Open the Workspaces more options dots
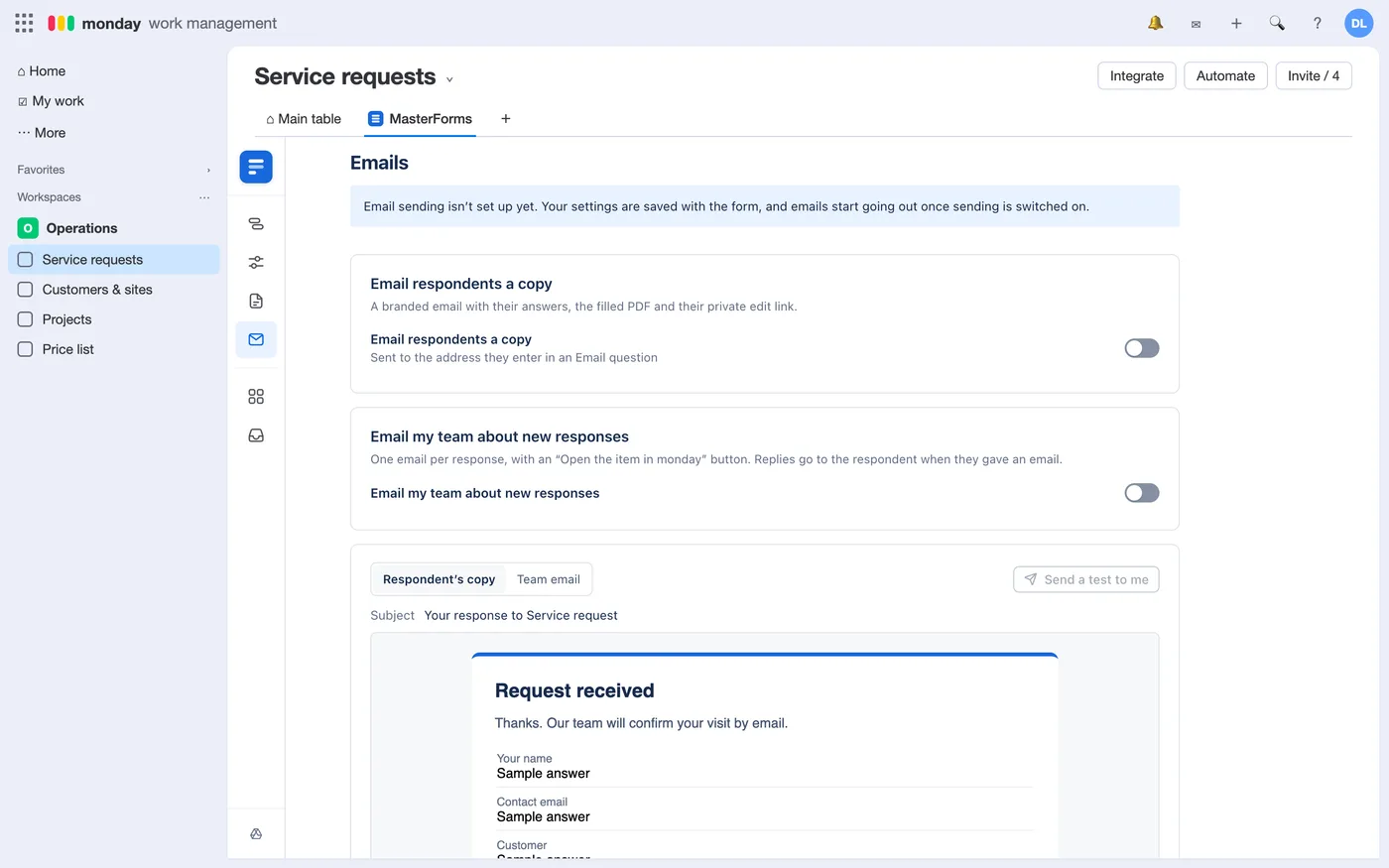Viewport: 1389px width, 868px height. coord(204,197)
